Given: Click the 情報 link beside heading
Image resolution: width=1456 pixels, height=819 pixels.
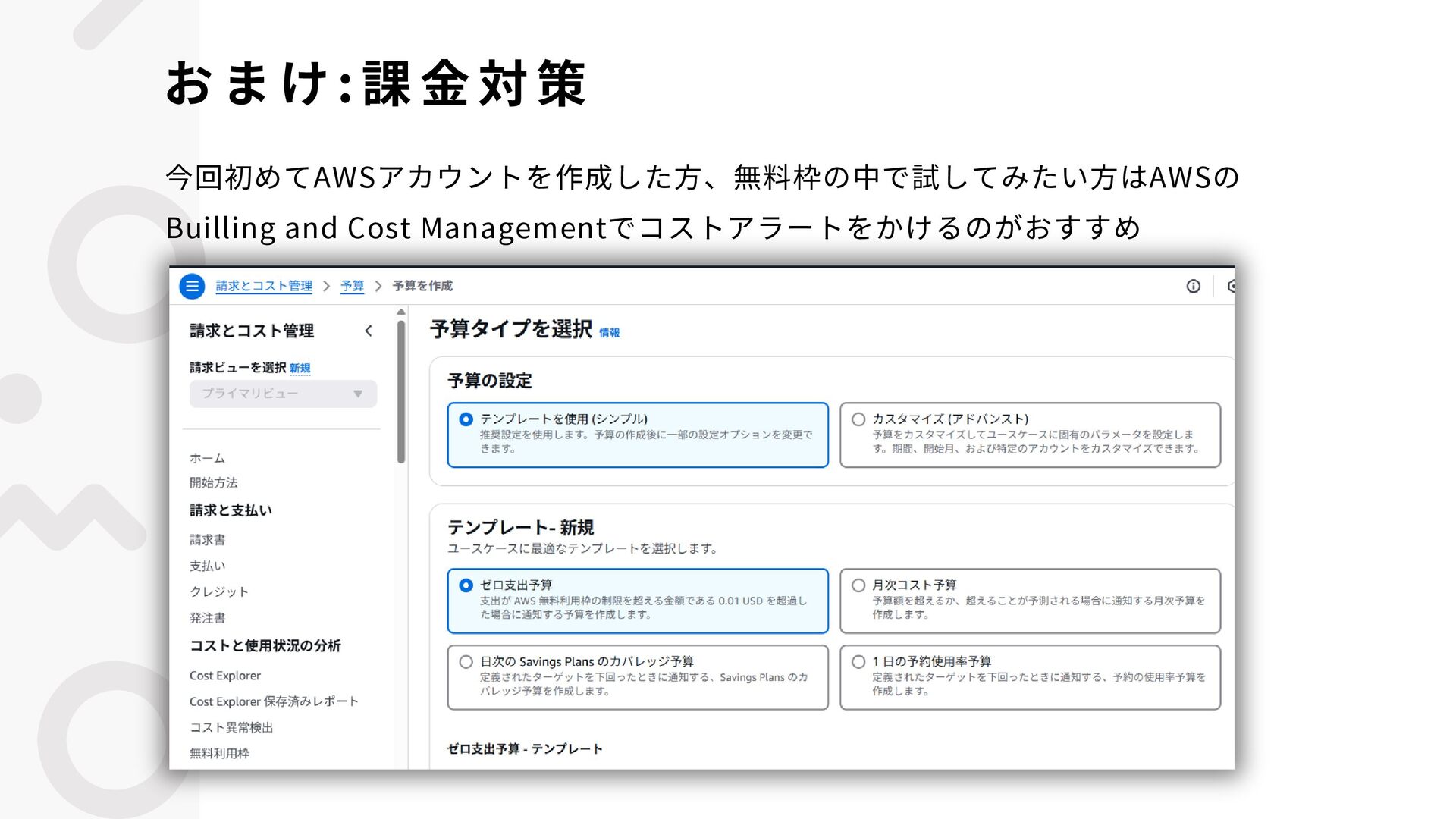Looking at the screenshot, I should pyautogui.click(x=609, y=333).
